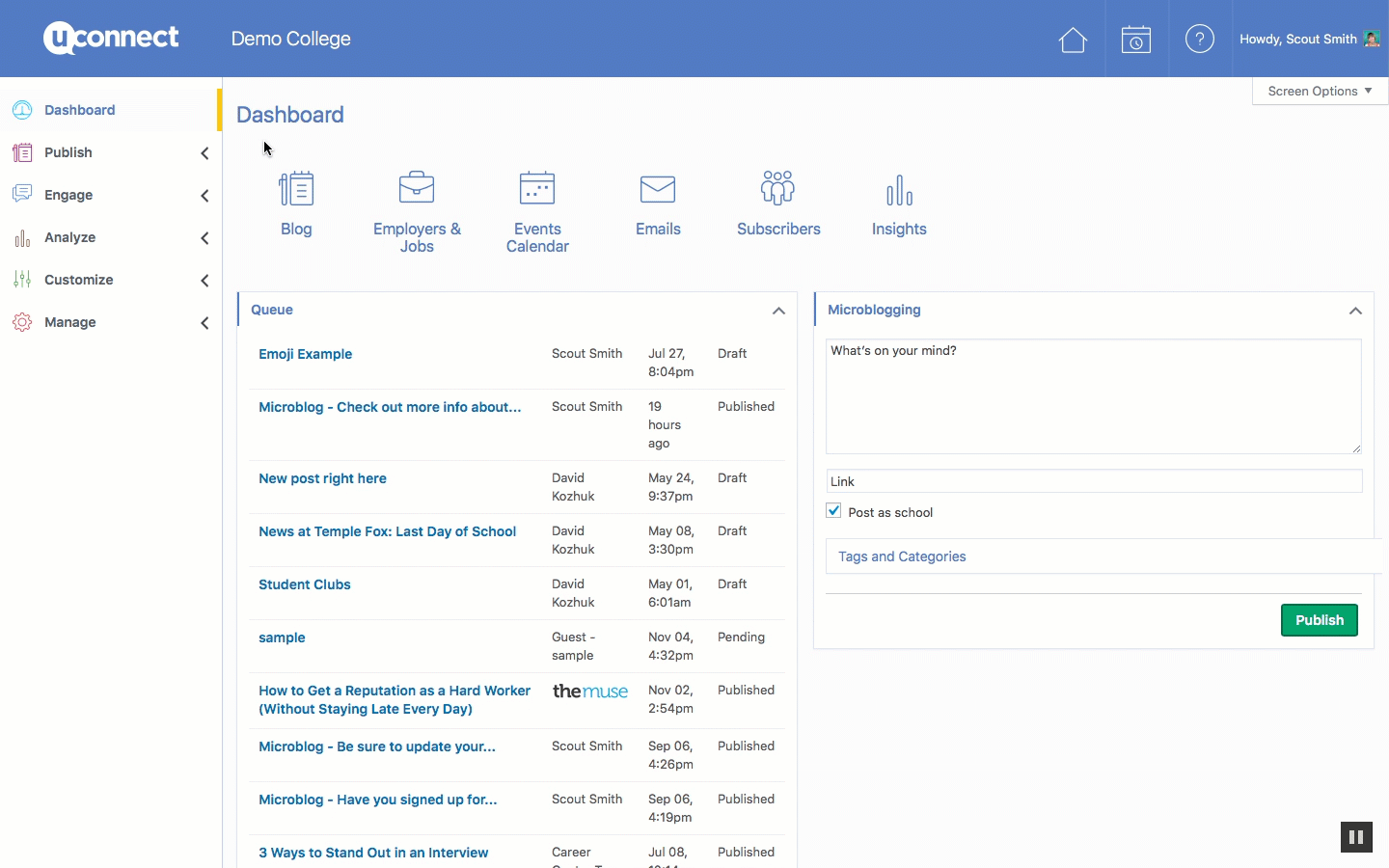
Task: Click the calendar clock icon in header
Action: point(1136,40)
